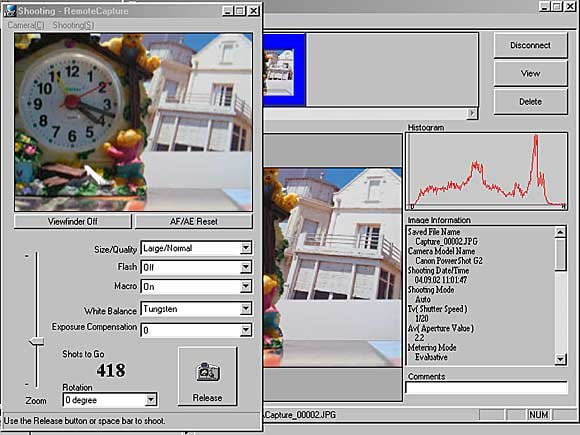This screenshot has width=580, height=435.
Task: Click the thumbnail strip right scroll arrow
Action: pos(472,113)
